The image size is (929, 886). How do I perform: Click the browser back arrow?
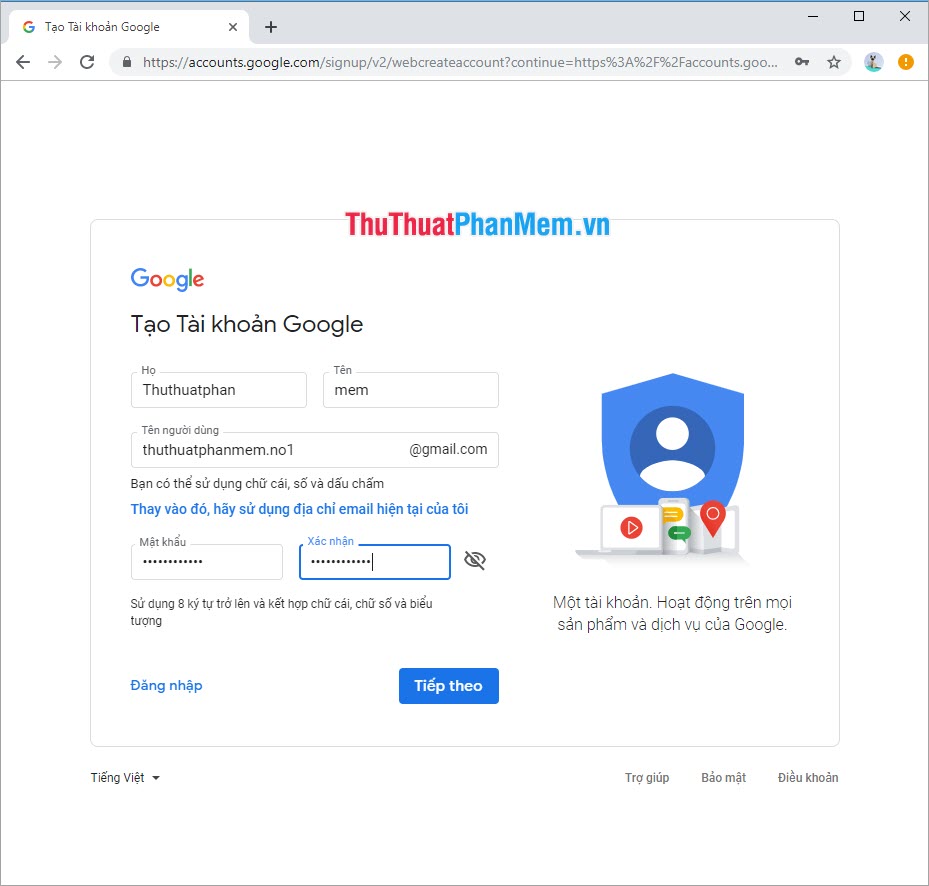pyautogui.click(x=23, y=61)
